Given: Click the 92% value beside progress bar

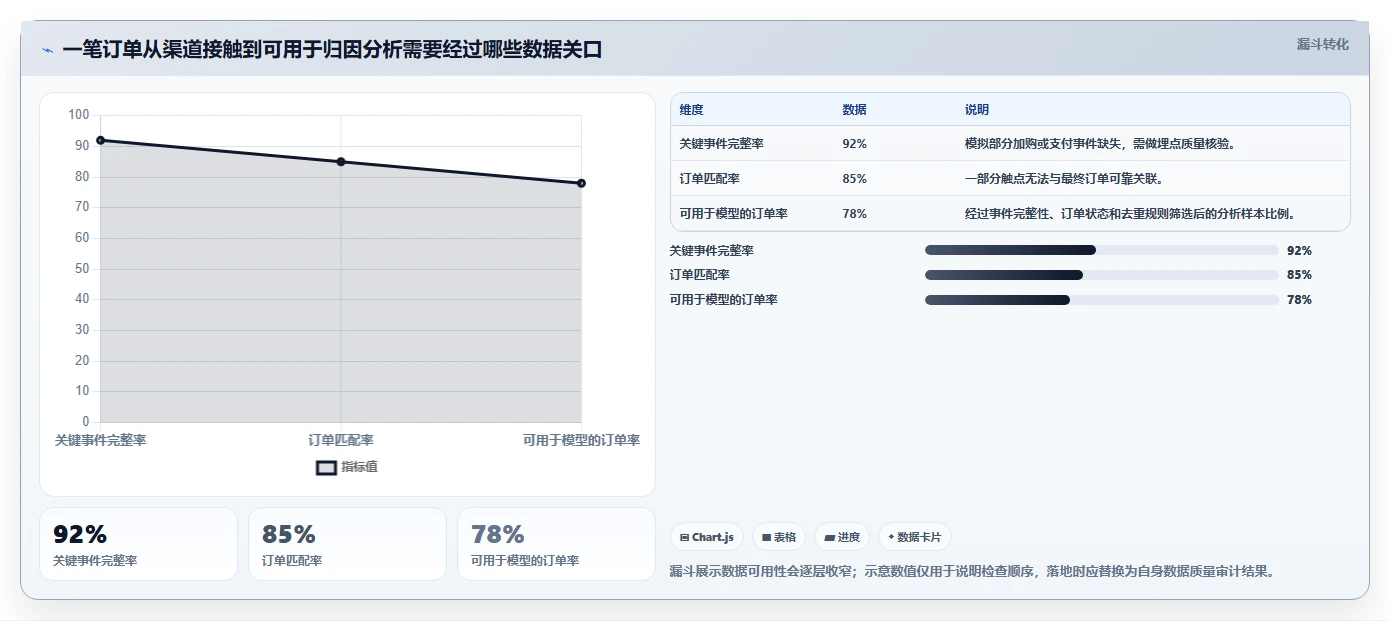Looking at the screenshot, I should [1299, 251].
